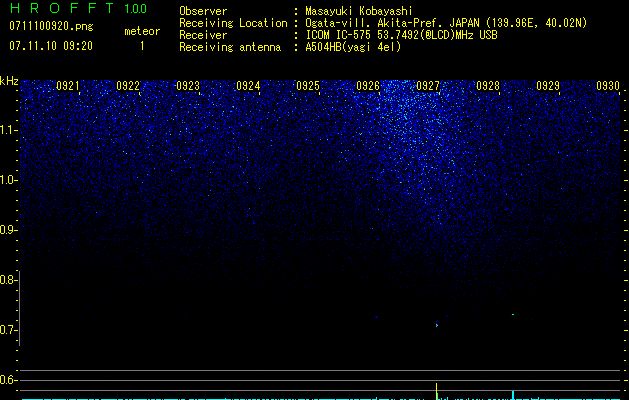Click the 'Receiving antenna' field label
629x400 pixels.
point(230,47)
